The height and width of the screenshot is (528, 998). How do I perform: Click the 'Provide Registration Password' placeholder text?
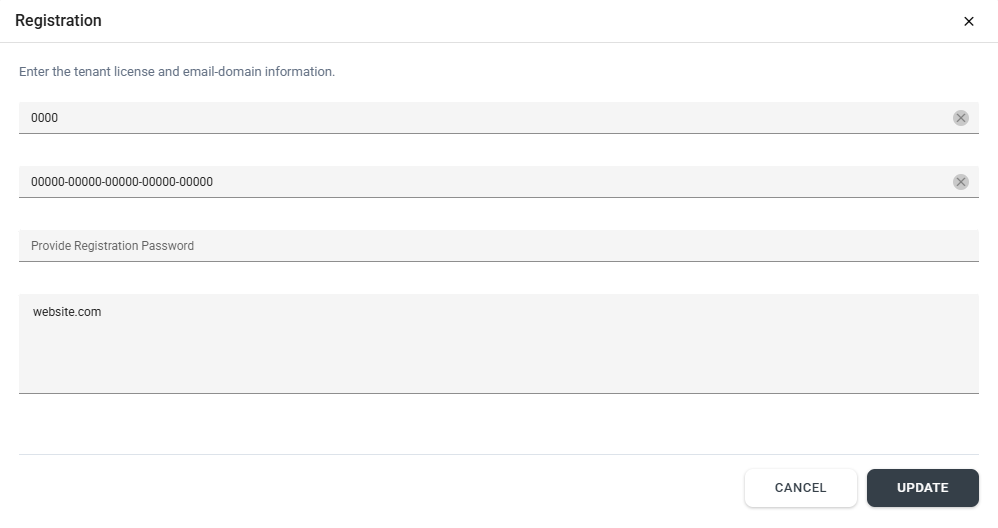tap(113, 246)
